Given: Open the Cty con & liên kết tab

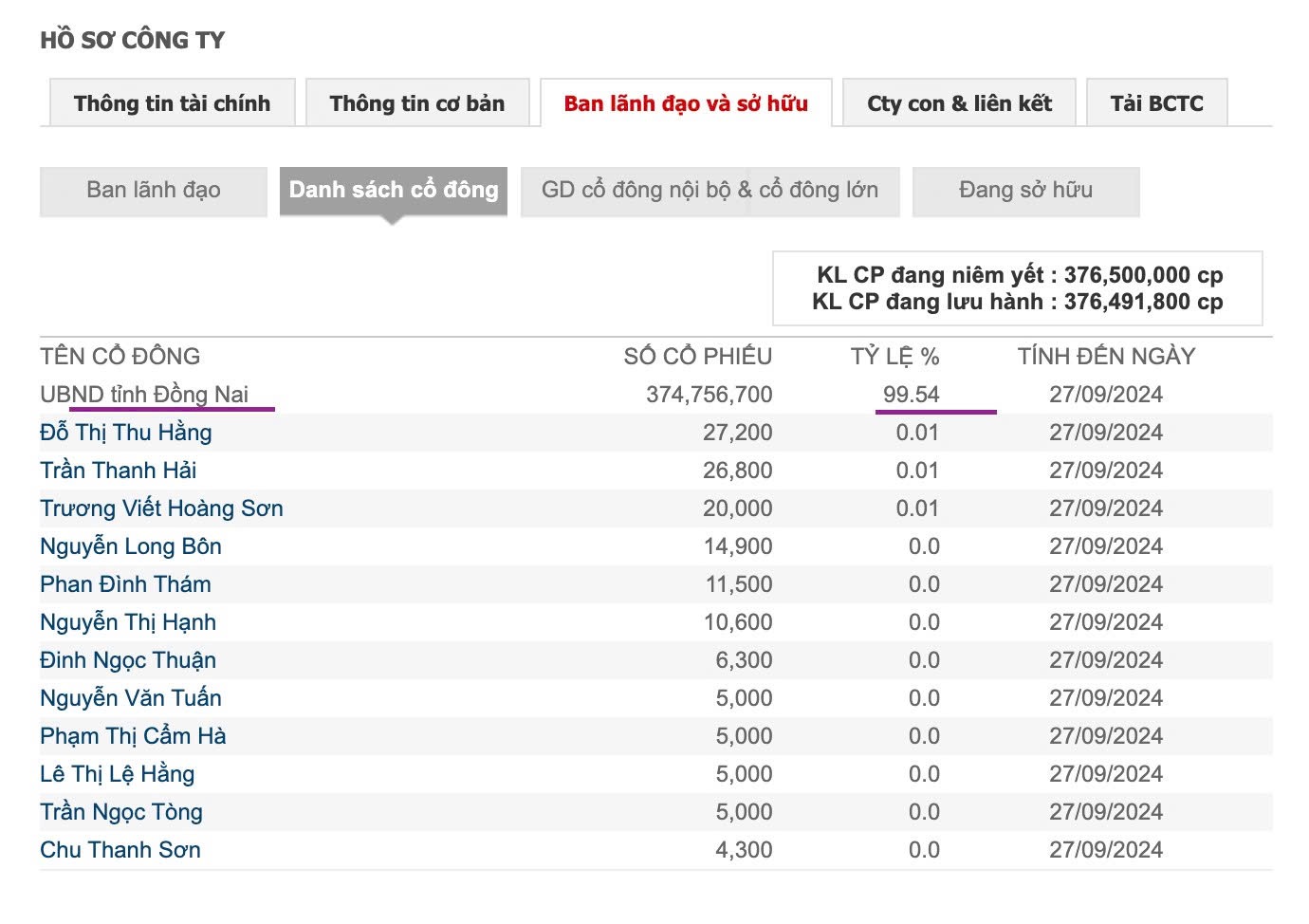Looking at the screenshot, I should [959, 103].
